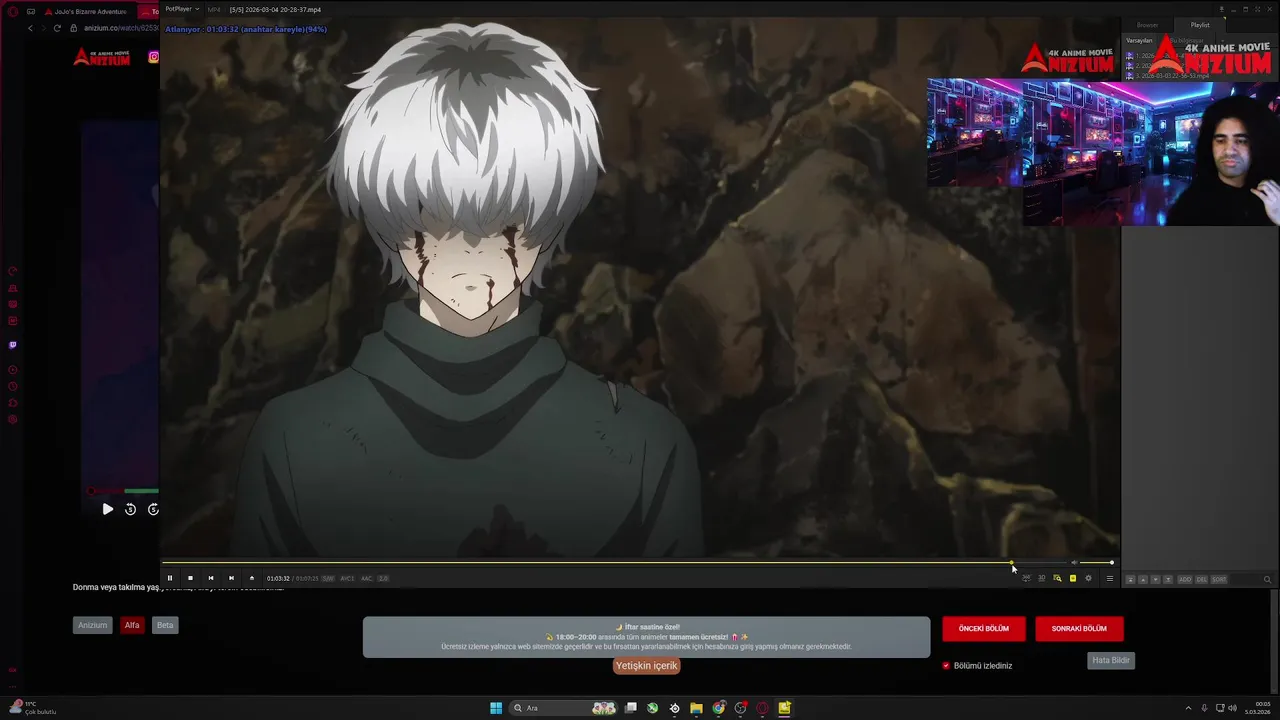Switch to JoJo's Bizarre Adventure browser tab
Viewport: 1280px width, 720px height.
point(86,11)
